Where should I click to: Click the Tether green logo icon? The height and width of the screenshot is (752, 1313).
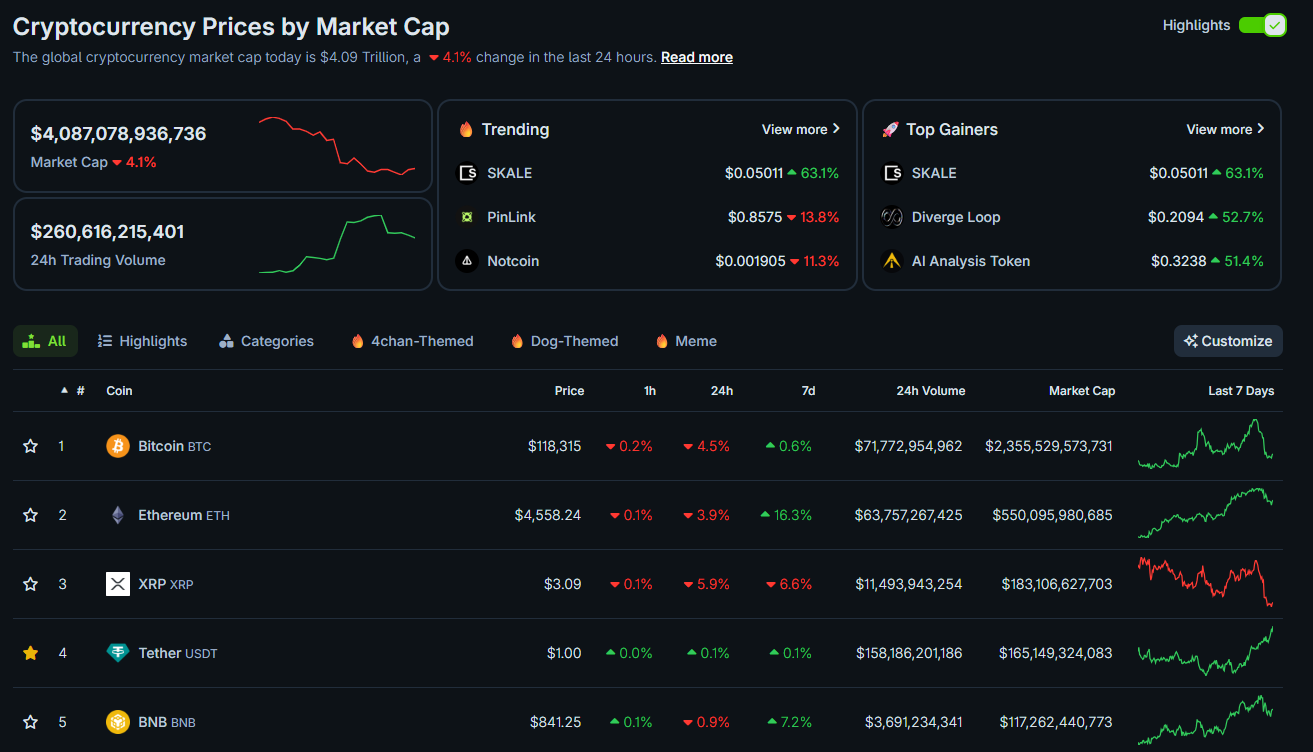[118, 653]
